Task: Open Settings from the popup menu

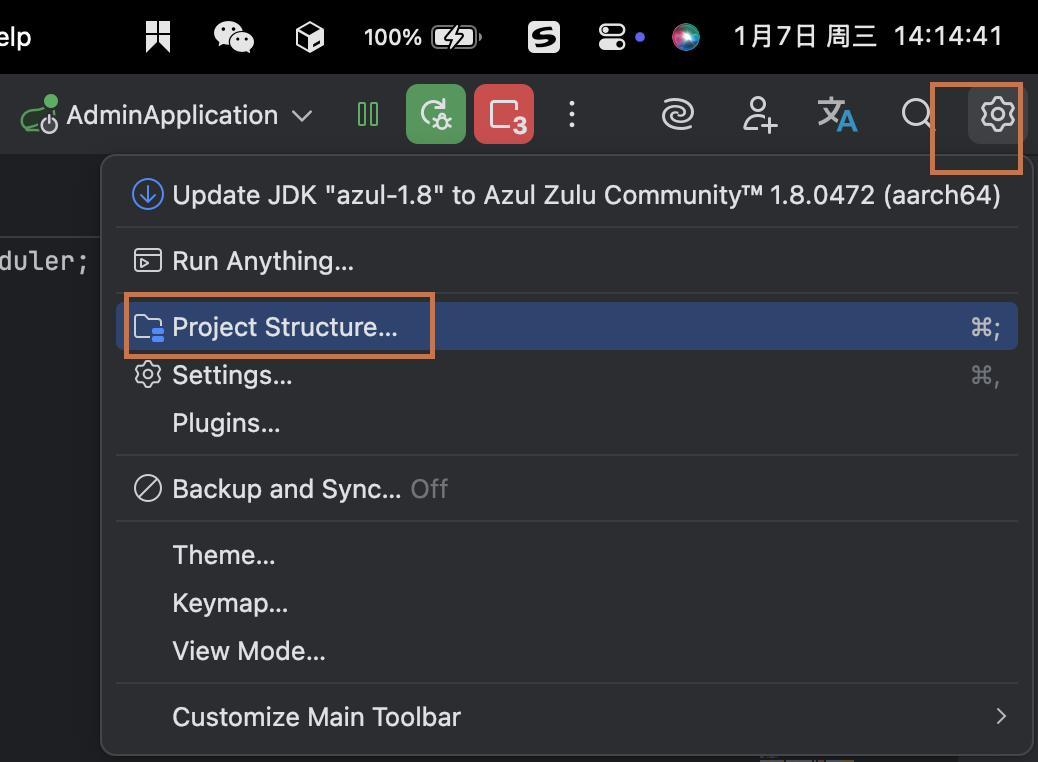Action: (232, 375)
